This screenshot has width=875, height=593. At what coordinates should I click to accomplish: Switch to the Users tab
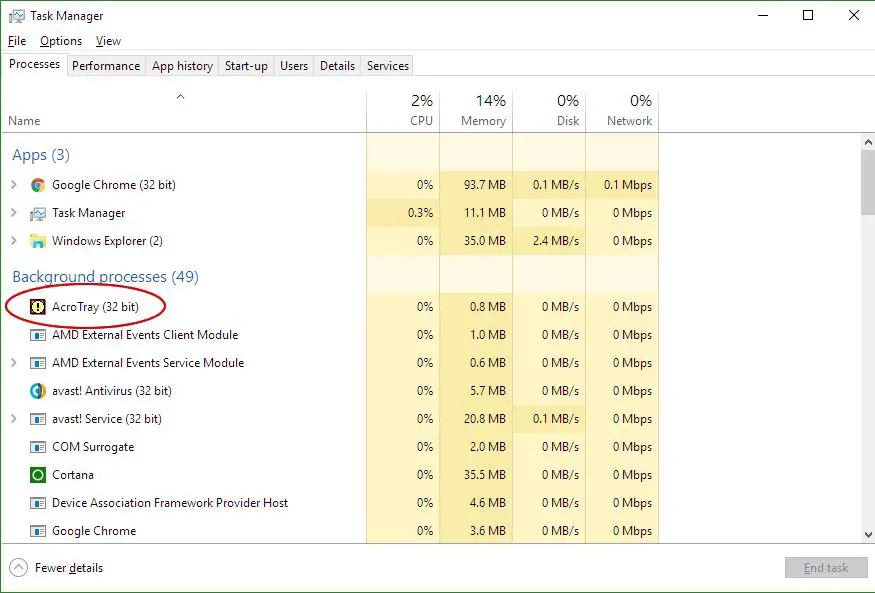click(294, 66)
